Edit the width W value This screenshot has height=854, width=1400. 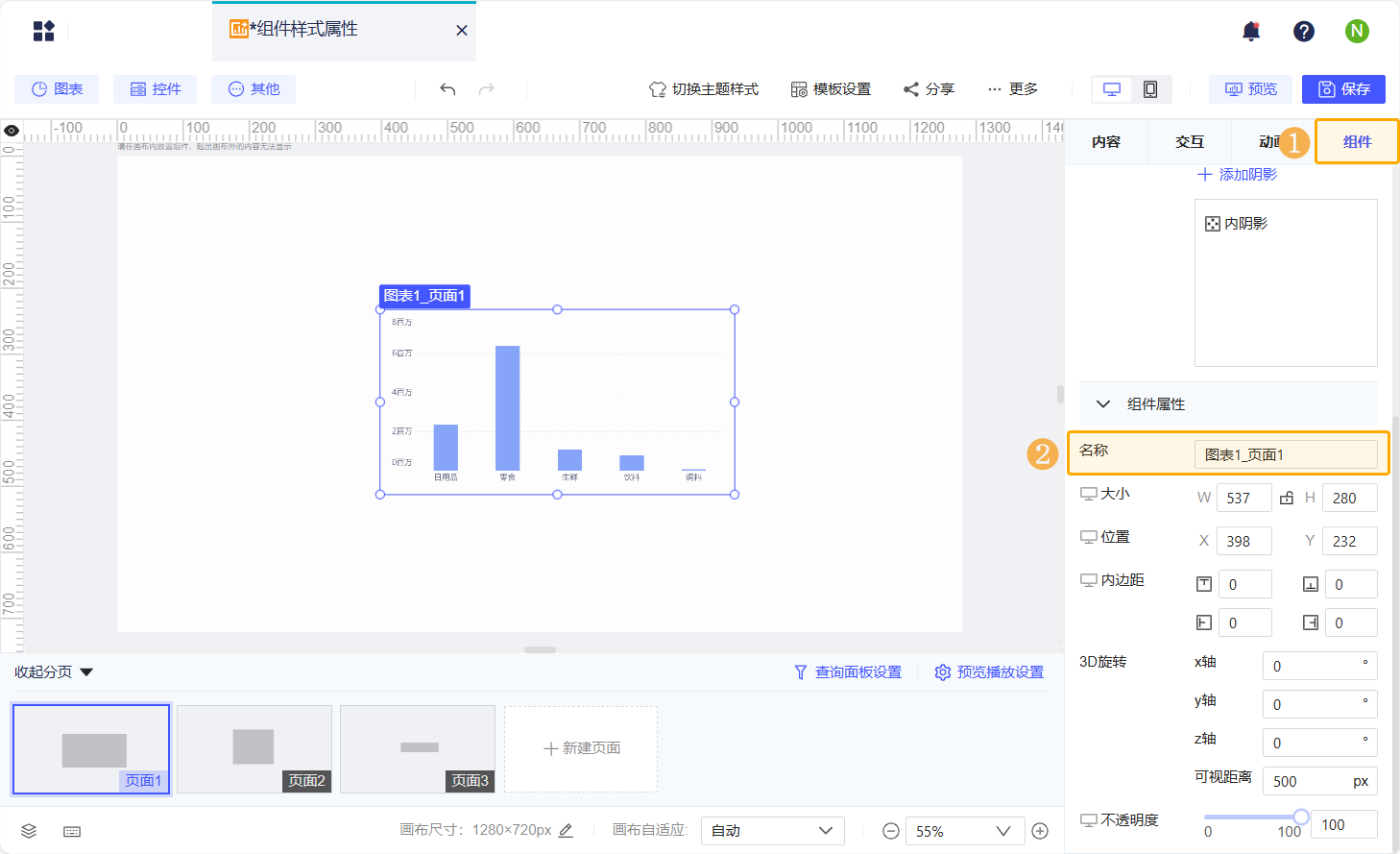pyautogui.click(x=1243, y=498)
